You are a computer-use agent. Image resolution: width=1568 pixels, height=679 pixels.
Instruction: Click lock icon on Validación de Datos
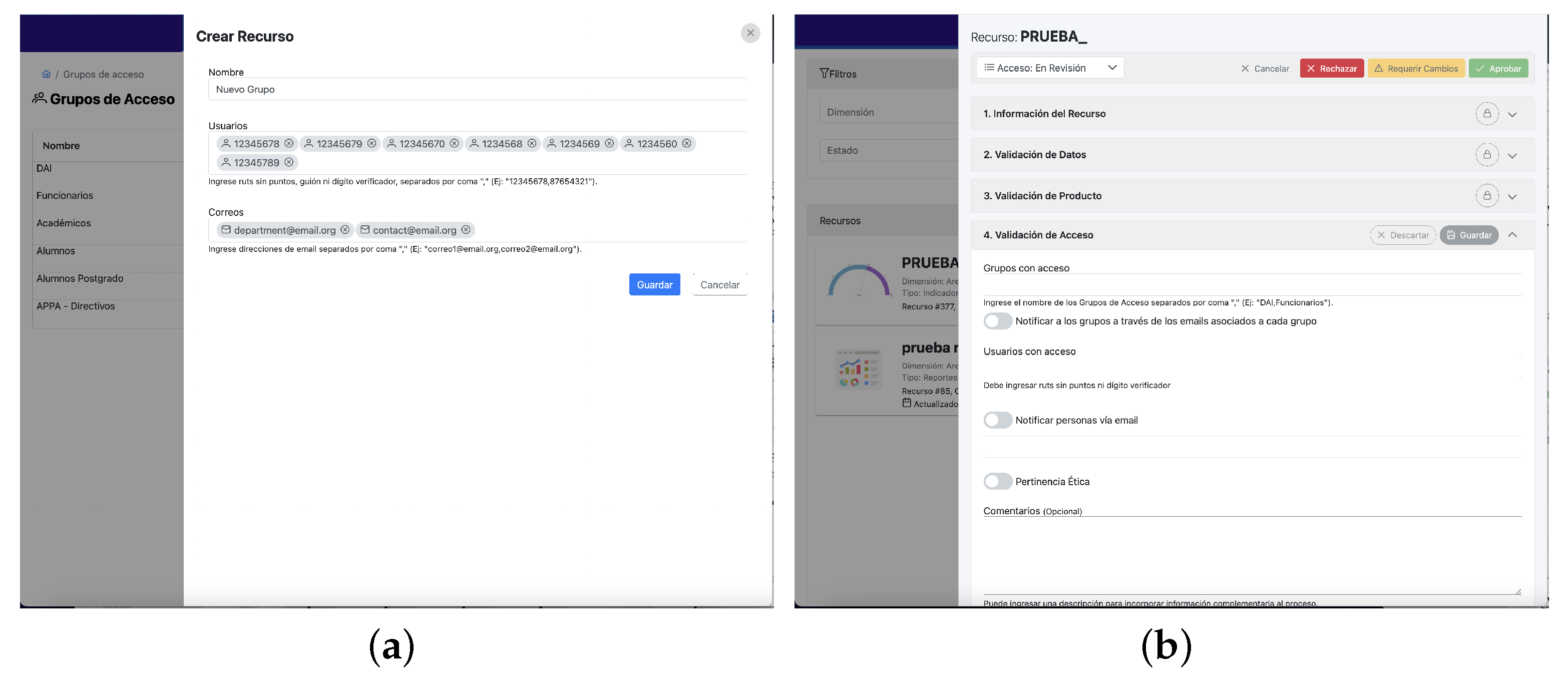tap(1486, 155)
